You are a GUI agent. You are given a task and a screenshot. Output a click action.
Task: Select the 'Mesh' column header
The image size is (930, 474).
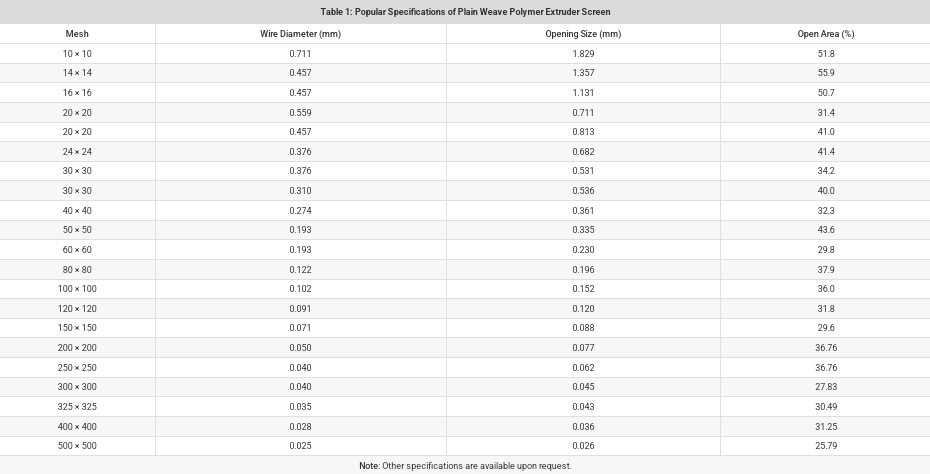77,34
